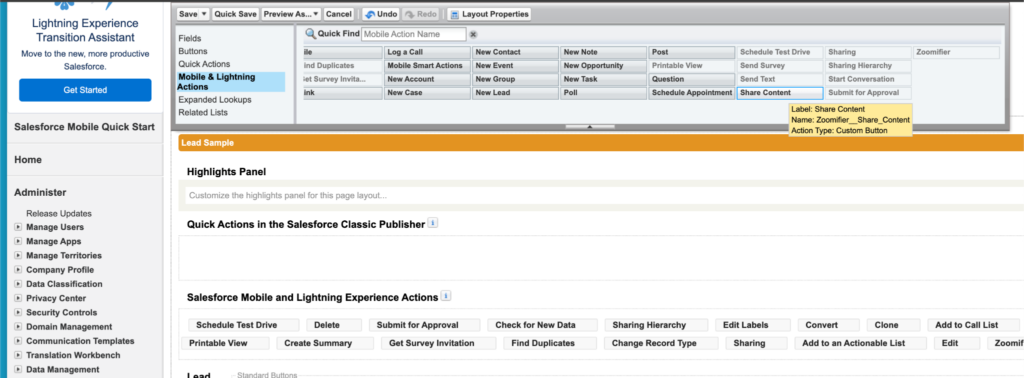The height and width of the screenshot is (378, 1024).
Task: Open Layout Properties from the toolbar
Action: coord(489,14)
